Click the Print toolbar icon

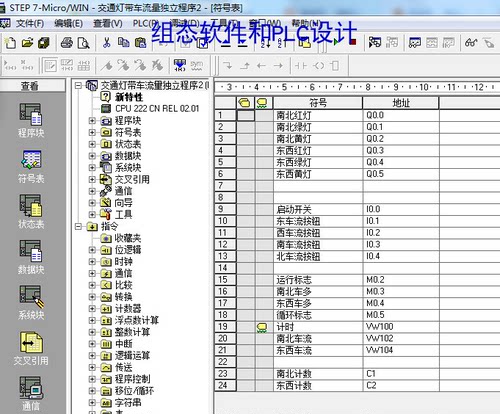point(67,43)
